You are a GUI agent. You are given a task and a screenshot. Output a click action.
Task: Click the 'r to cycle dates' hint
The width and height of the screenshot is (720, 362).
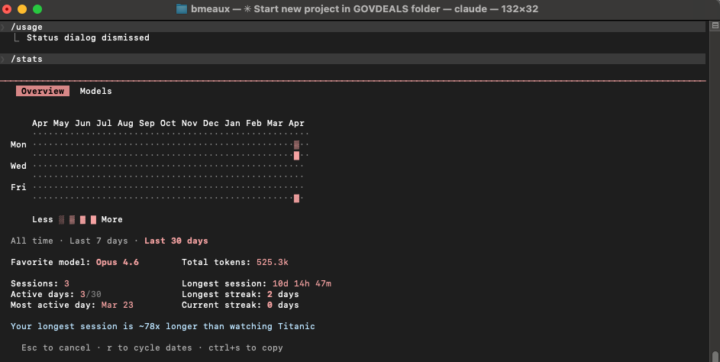coord(149,348)
